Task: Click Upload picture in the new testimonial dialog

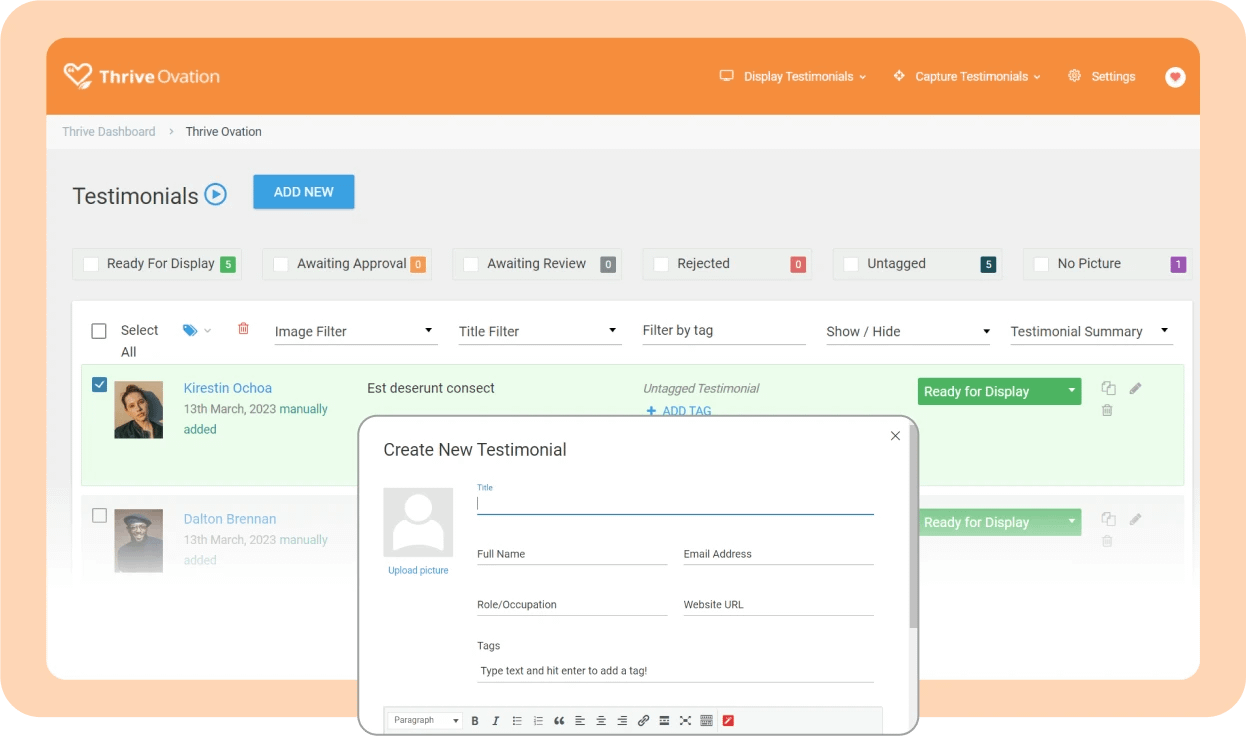Action: (418, 570)
